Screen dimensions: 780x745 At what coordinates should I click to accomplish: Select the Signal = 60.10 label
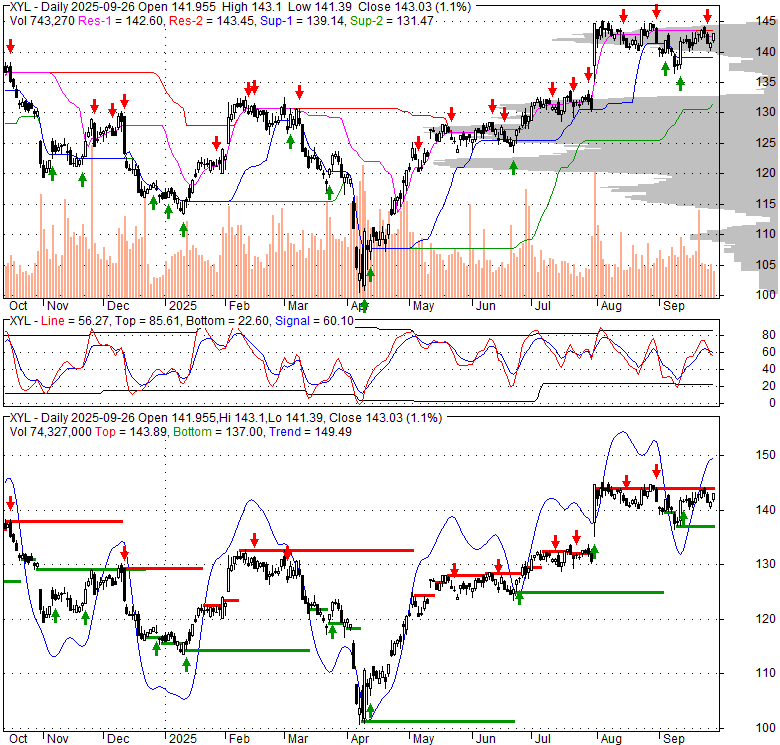pyautogui.click(x=314, y=321)
